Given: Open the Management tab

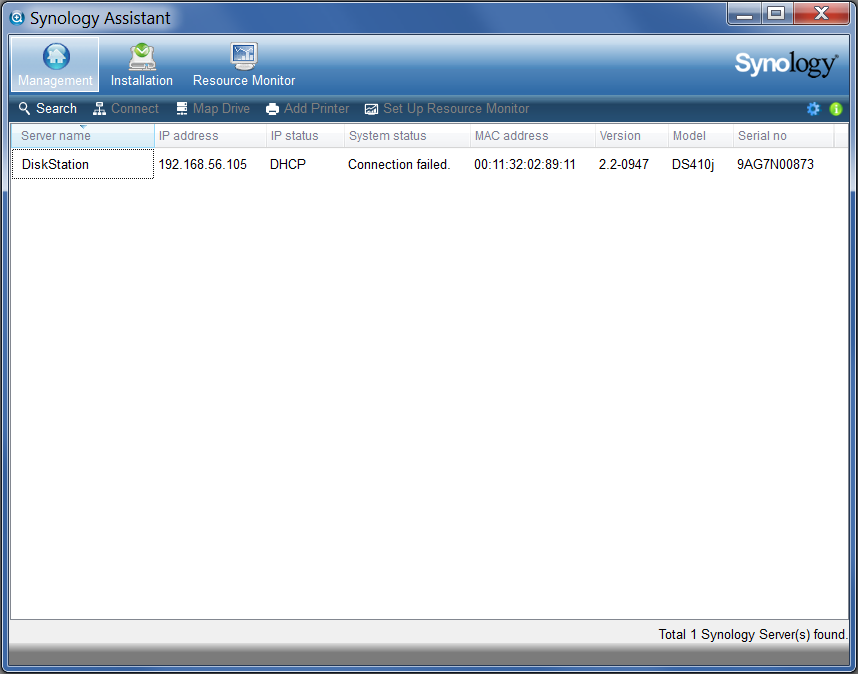Looking at the screenshot, I should coord(55,65).
